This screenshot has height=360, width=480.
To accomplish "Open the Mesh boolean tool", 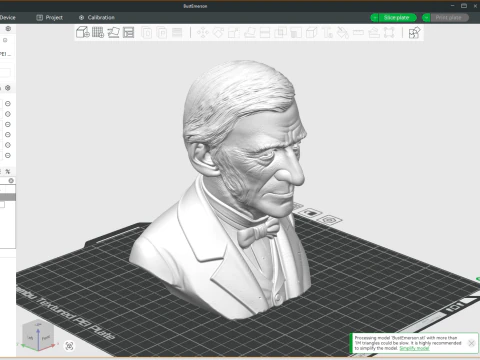I will (280, 33).
